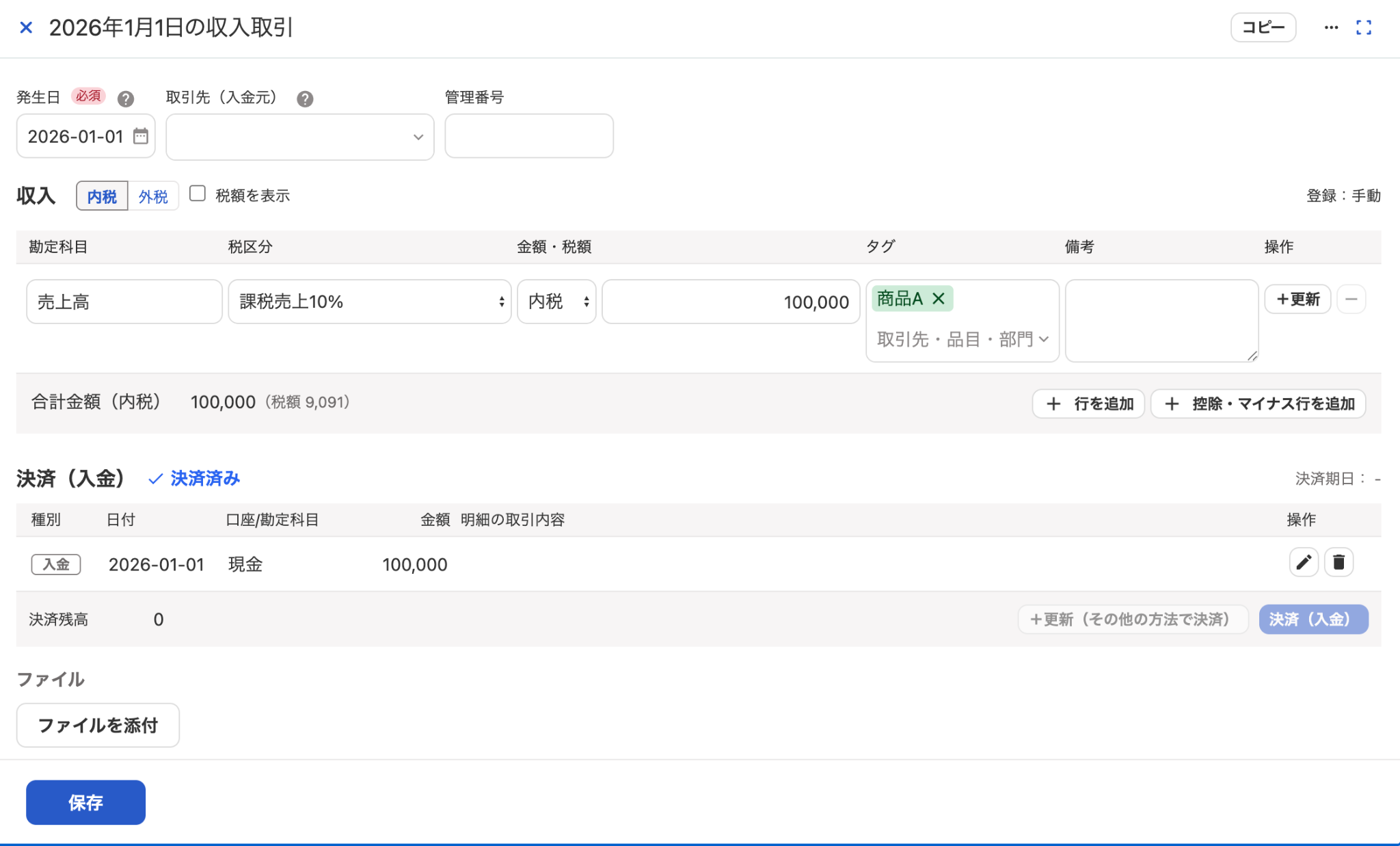The image size is (1400, 846).
Task: Open calendar picker for 発生日
Action: 141,136
